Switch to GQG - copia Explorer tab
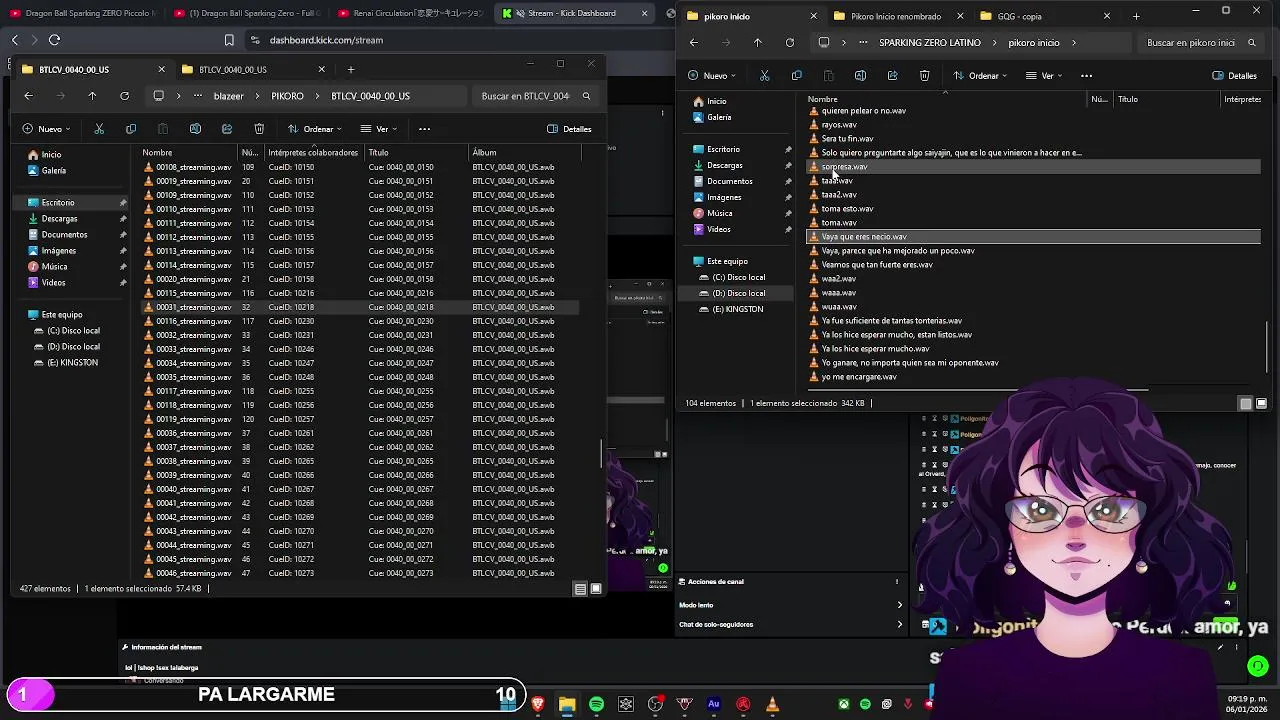Screen dimensions: 1280x720 1042,16
